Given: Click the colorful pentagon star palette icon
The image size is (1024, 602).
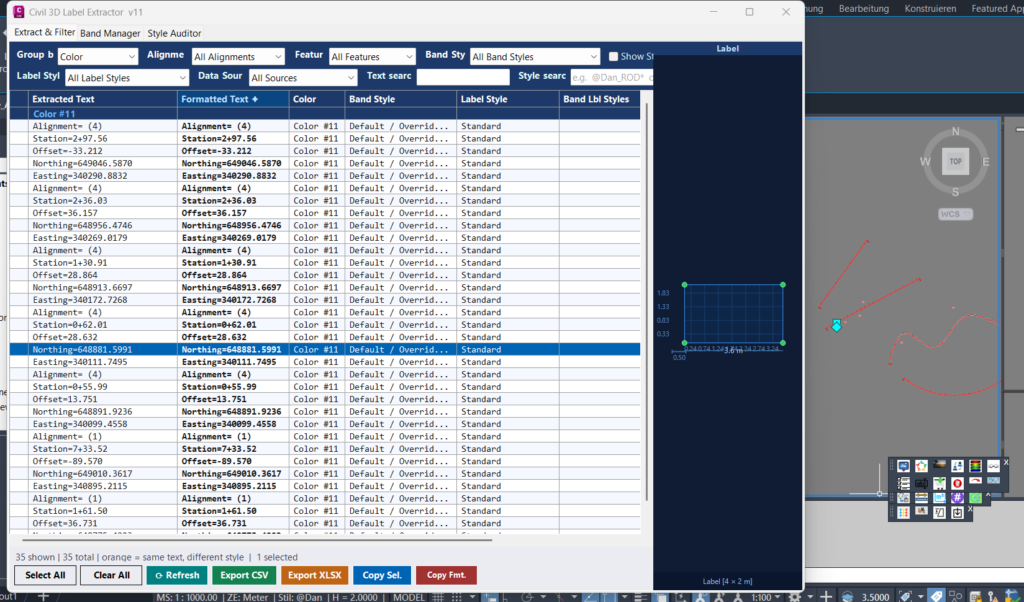Looking at the screenshot, I should (921, 466).
